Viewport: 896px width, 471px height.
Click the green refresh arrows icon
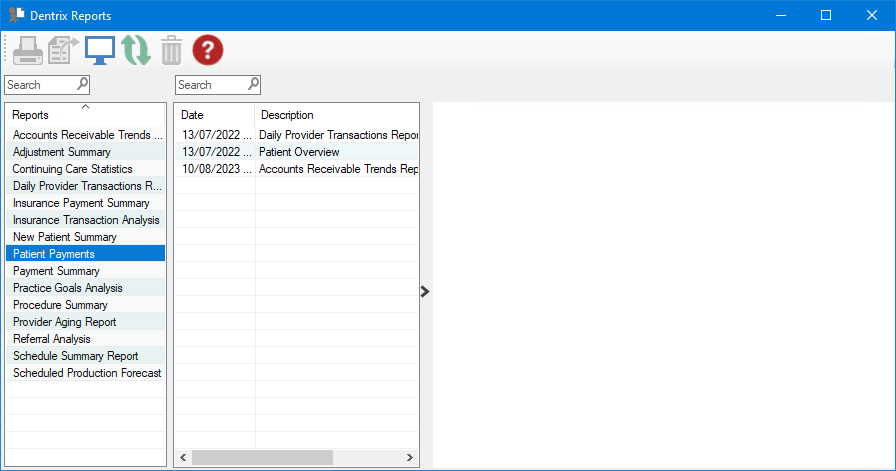tap(136, 50)
